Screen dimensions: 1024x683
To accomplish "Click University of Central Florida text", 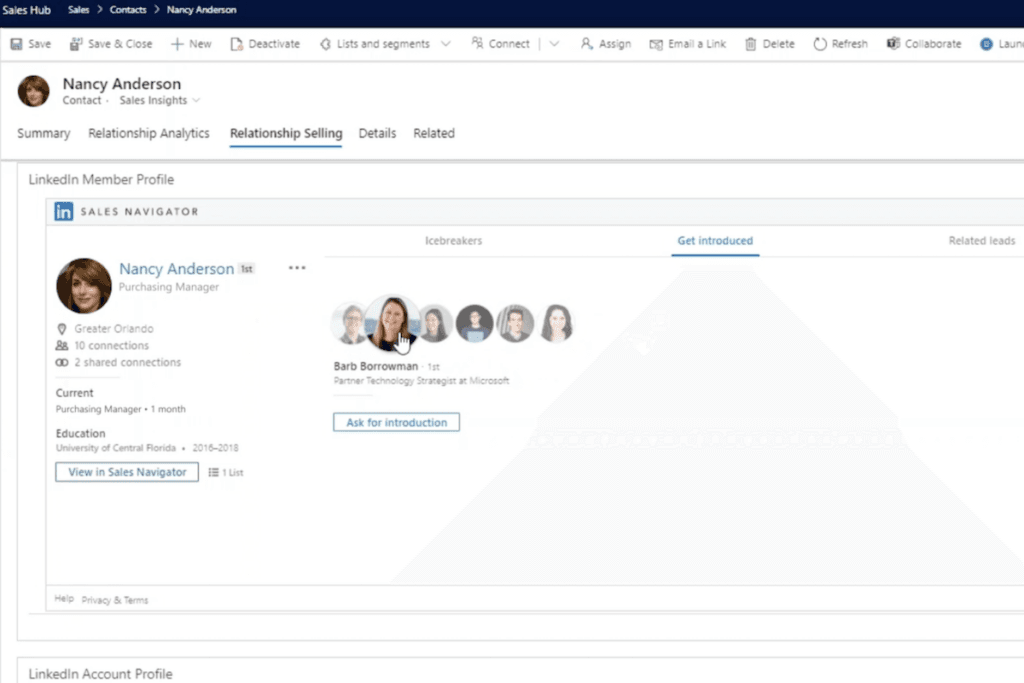I will point(116,448).
